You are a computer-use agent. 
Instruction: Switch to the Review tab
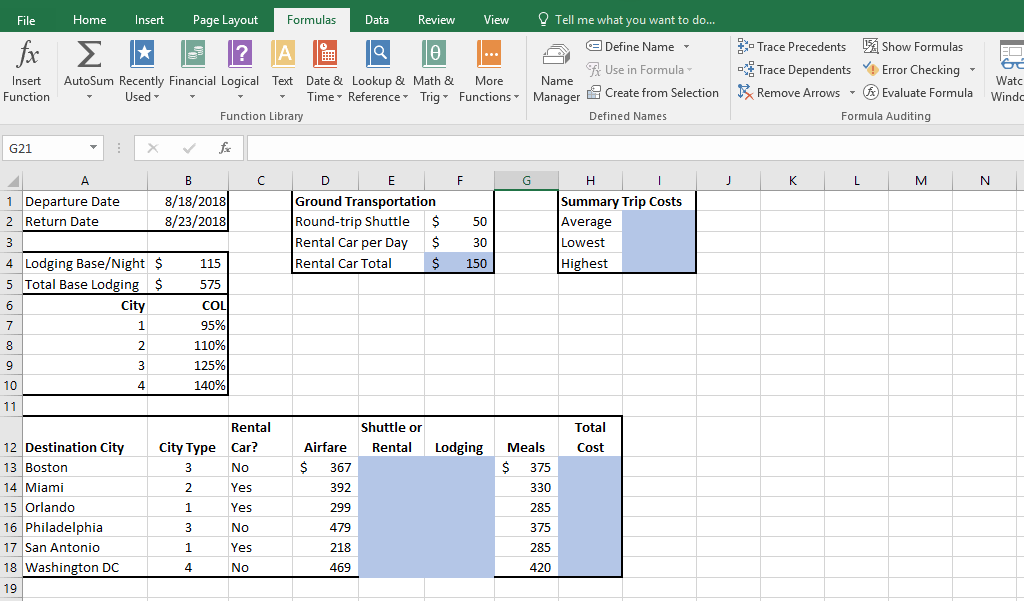436,20
